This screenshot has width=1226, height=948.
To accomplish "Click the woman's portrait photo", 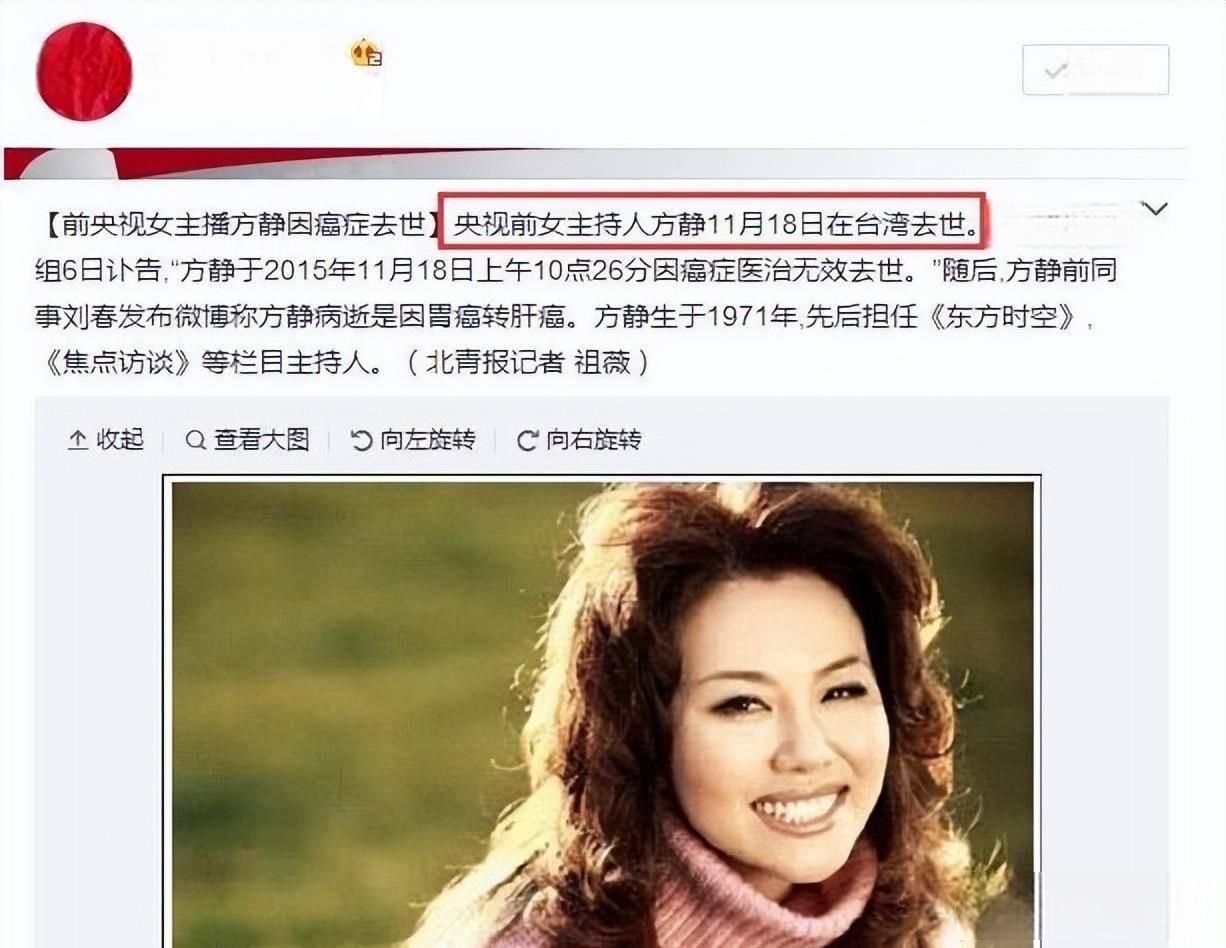I will (603, 712).
